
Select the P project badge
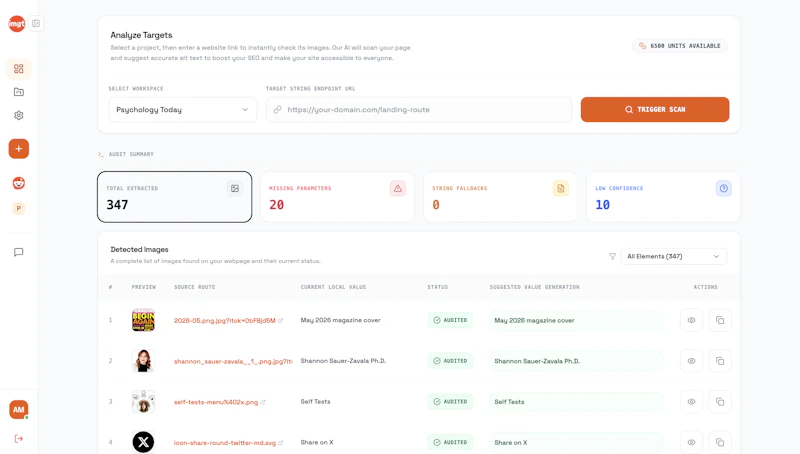[x=19, y=208]
